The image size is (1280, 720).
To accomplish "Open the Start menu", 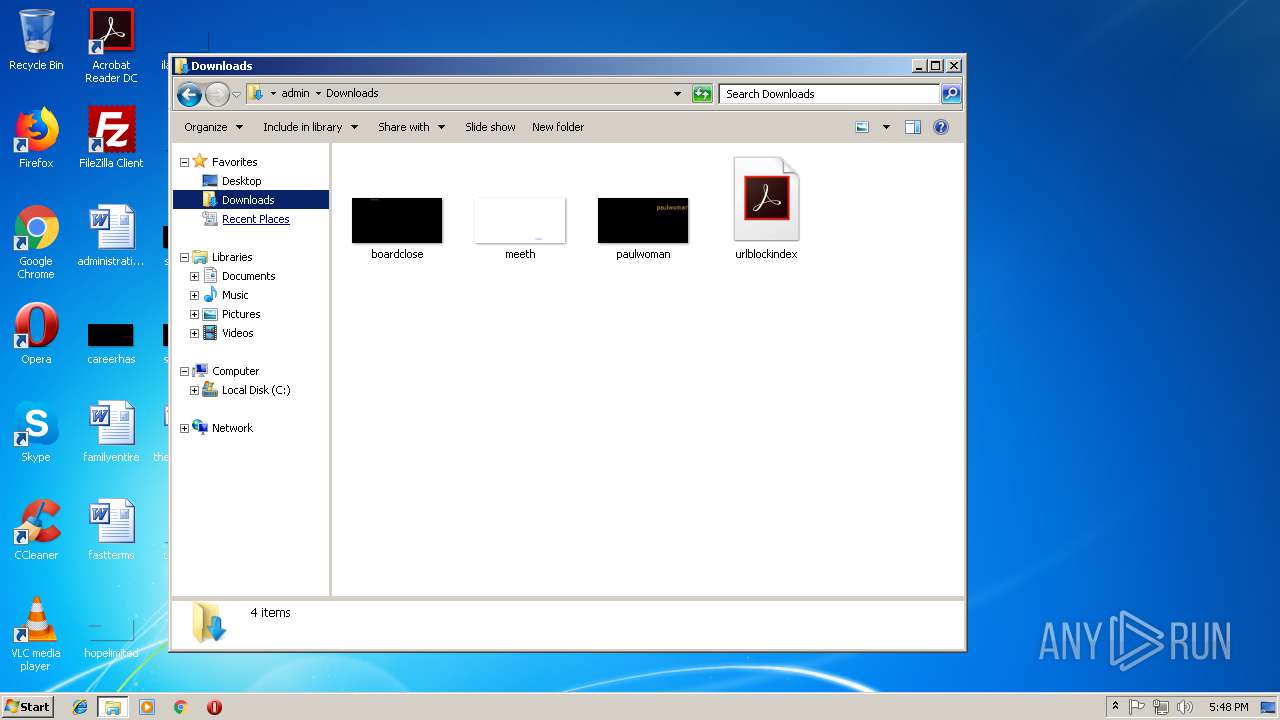I will (28, 706).
